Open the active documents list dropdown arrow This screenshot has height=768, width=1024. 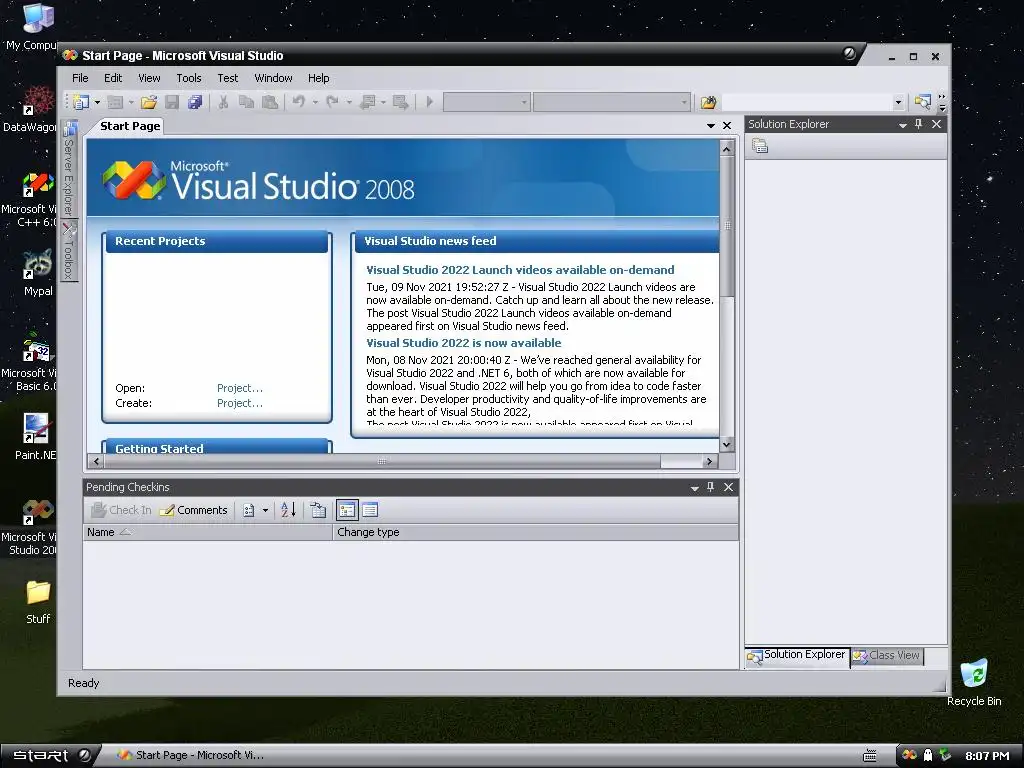(711, 125)
